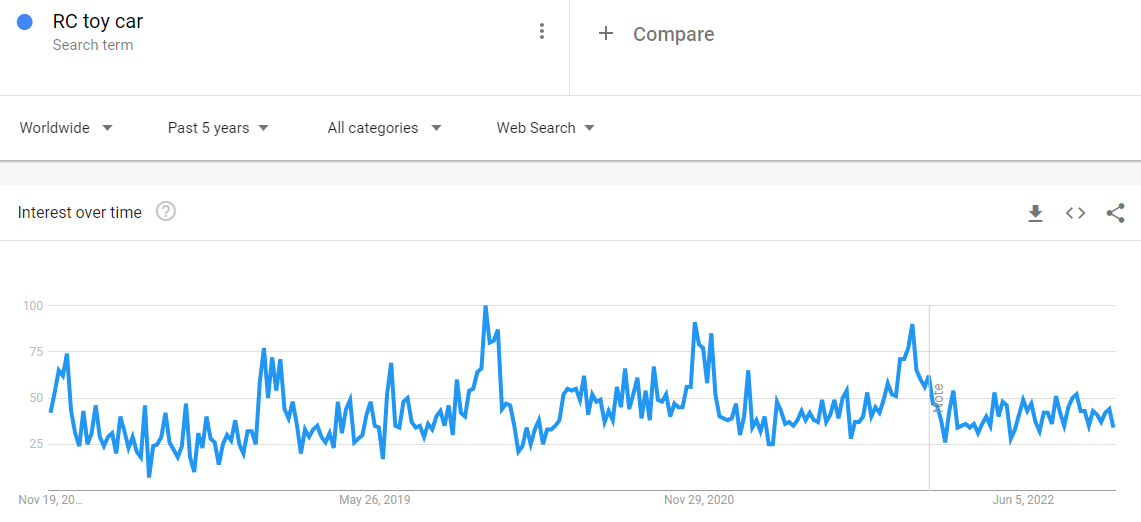
Task: Edit the RC toy car search term
Action: point(98,21)
